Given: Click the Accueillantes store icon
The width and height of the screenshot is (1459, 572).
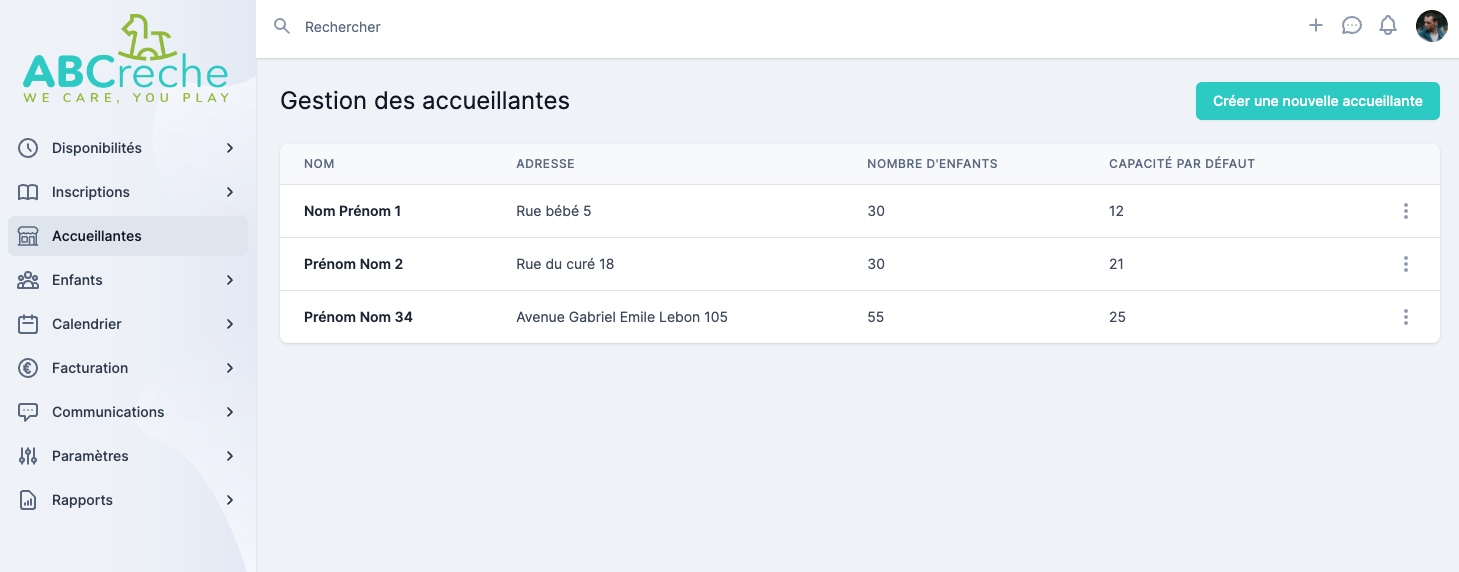Looking at the screenshot, I should pyautogui.click(x=28, y=236).
